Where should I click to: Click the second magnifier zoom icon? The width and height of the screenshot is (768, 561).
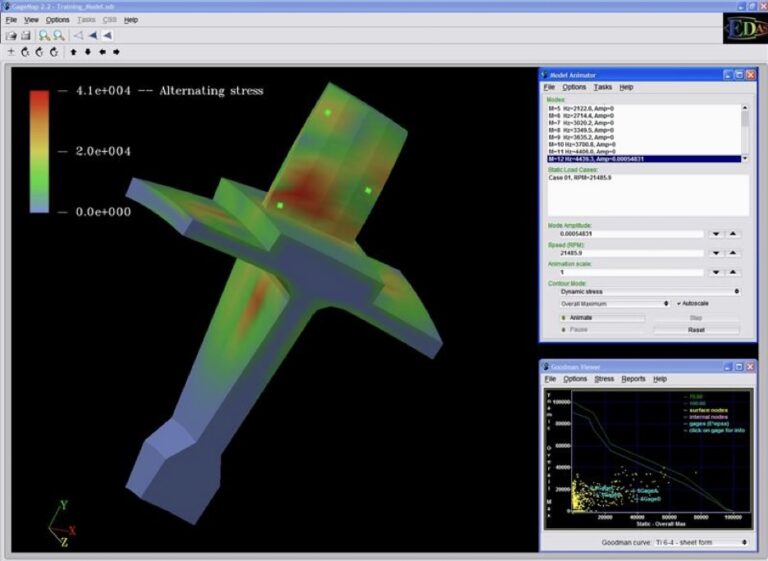[59, 35]
